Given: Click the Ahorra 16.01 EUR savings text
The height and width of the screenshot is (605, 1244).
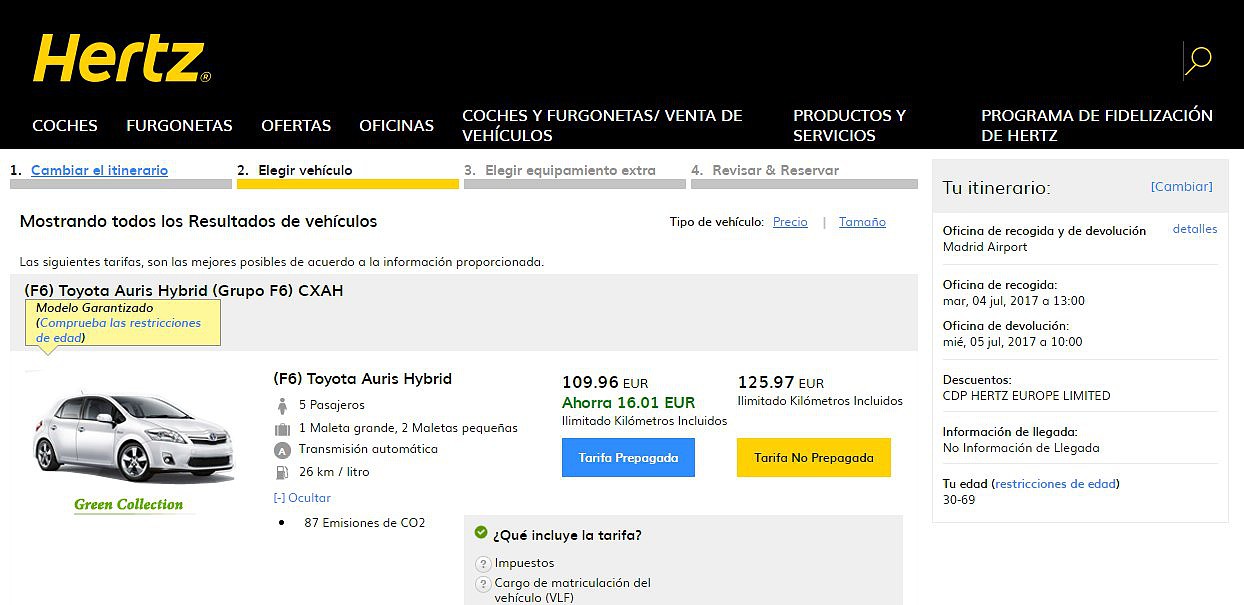Looking at the screenshot, I should (628, 403).
